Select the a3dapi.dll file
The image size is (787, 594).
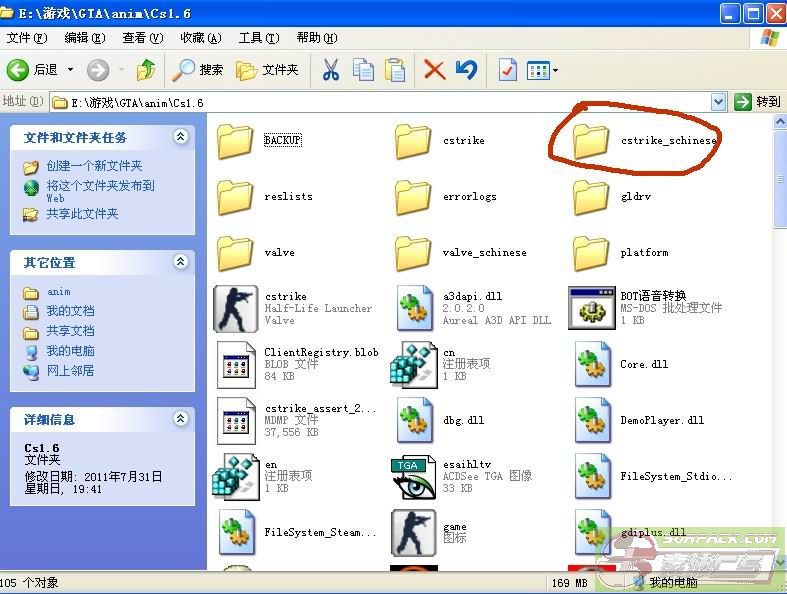pyautogui.click(x=414, y=308)
